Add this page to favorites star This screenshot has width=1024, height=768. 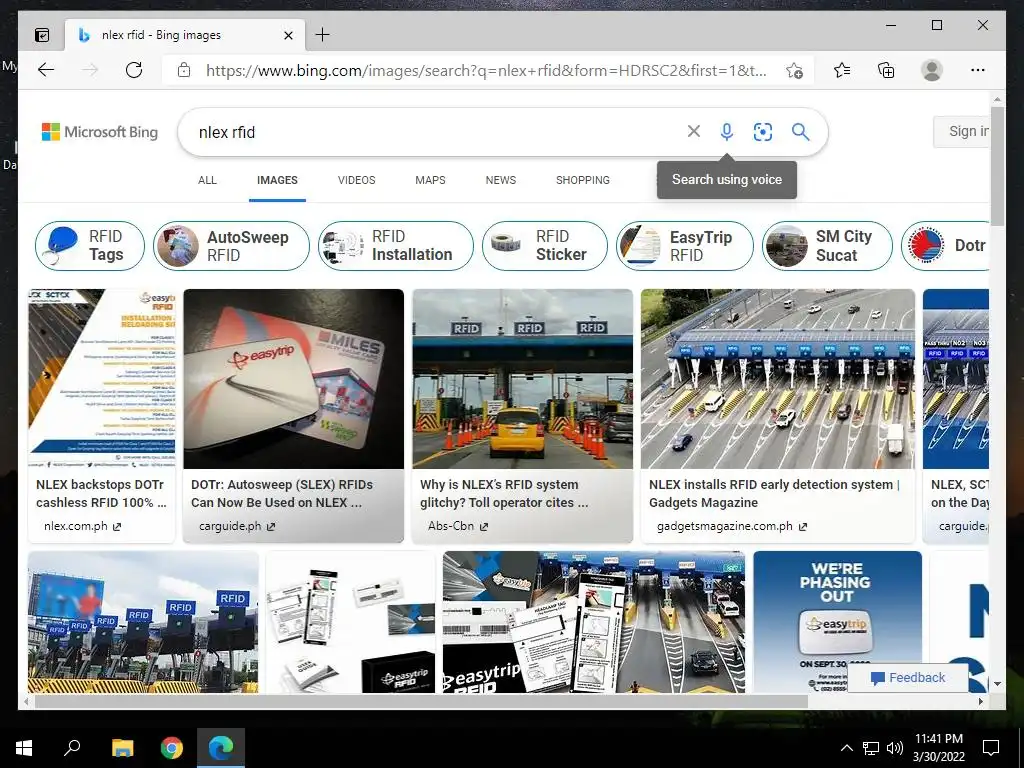coord(794,71)
